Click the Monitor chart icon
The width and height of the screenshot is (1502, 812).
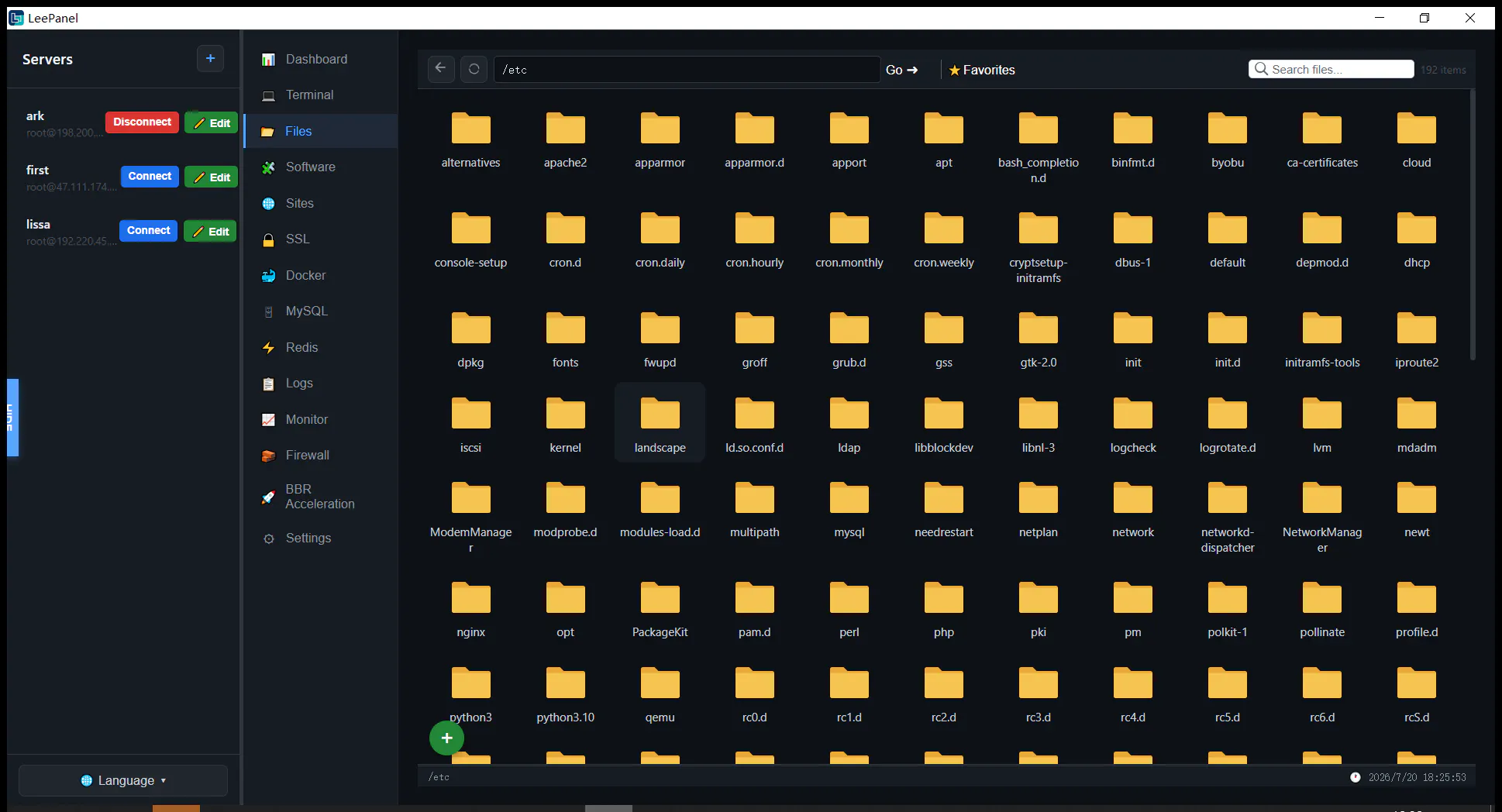(268, 420)
